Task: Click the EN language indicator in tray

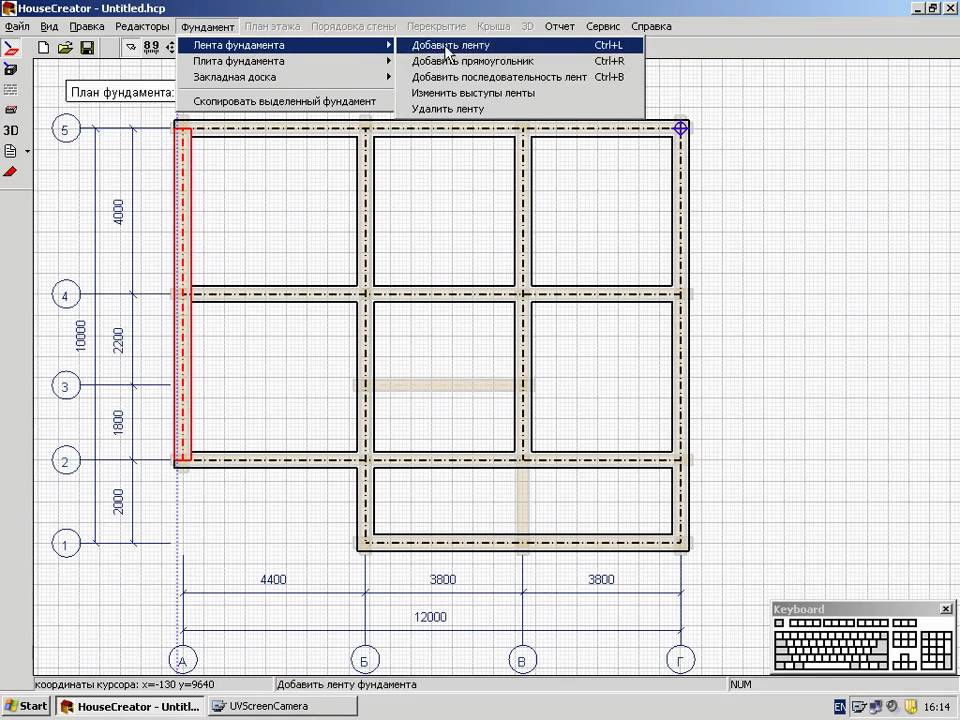Action: point(840,707)
